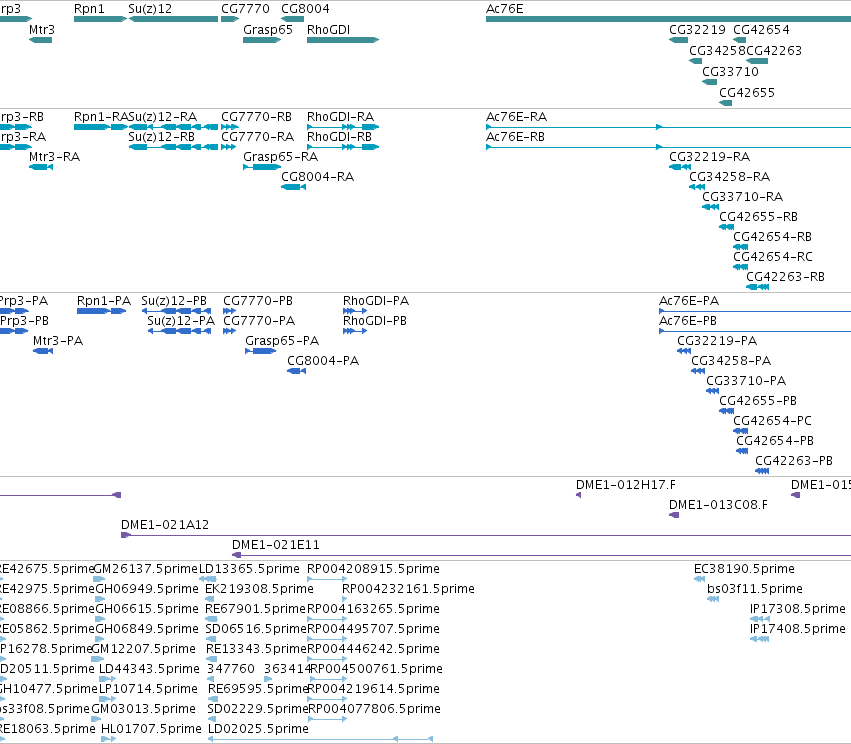Select the CG33710-RA transcript label

(742, 197)
